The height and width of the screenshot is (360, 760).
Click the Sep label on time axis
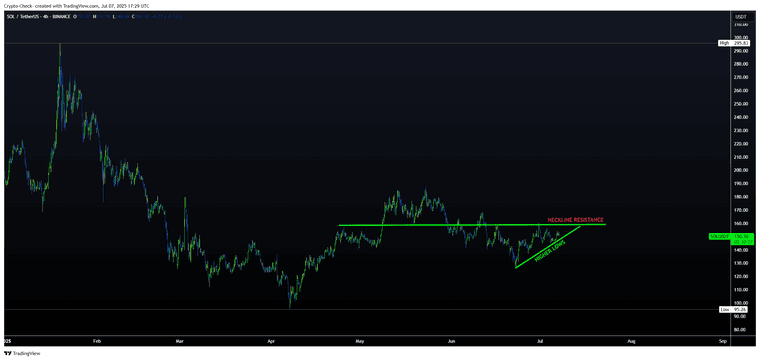point(723,342)
